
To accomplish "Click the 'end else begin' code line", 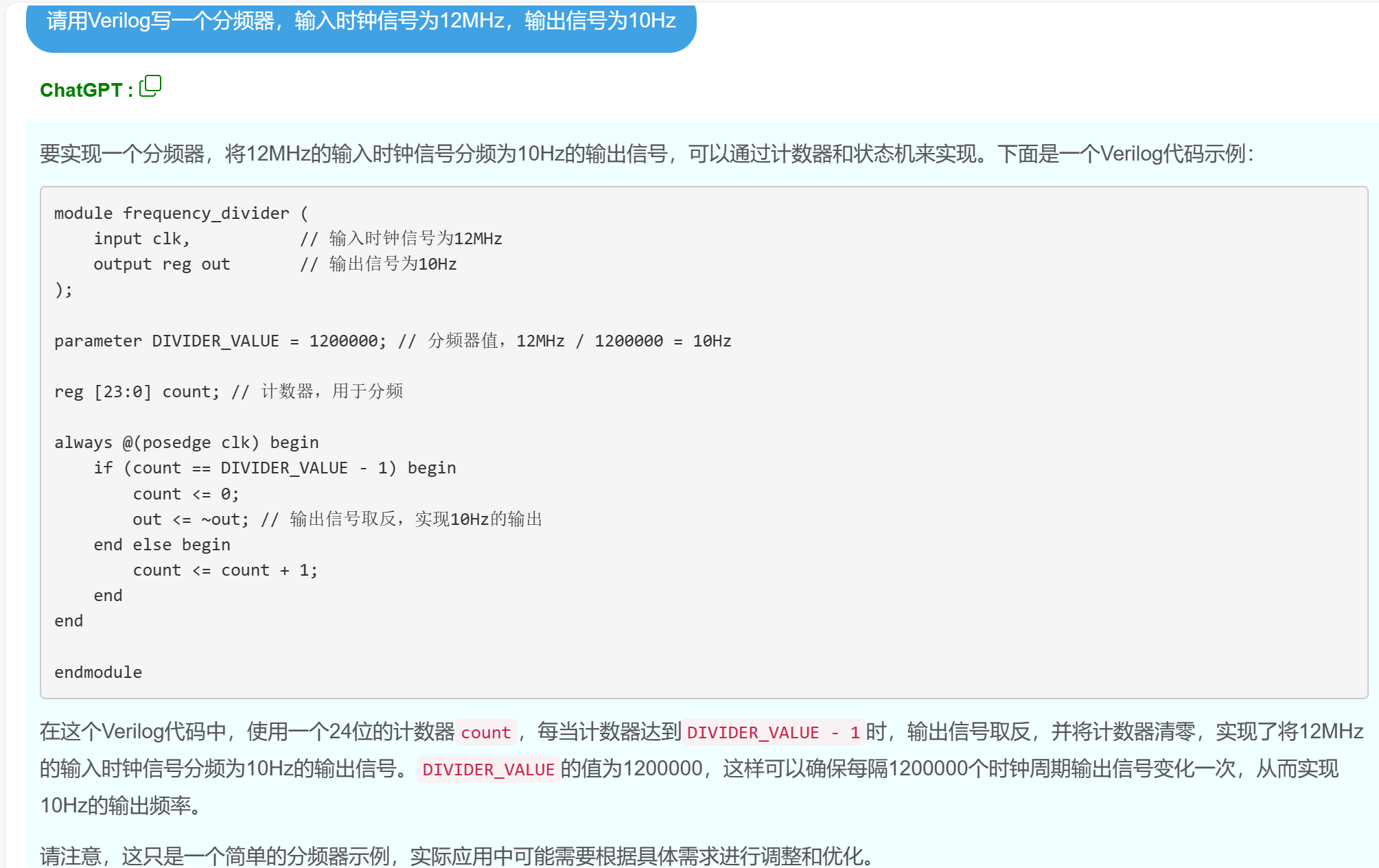I will point(162,545).
